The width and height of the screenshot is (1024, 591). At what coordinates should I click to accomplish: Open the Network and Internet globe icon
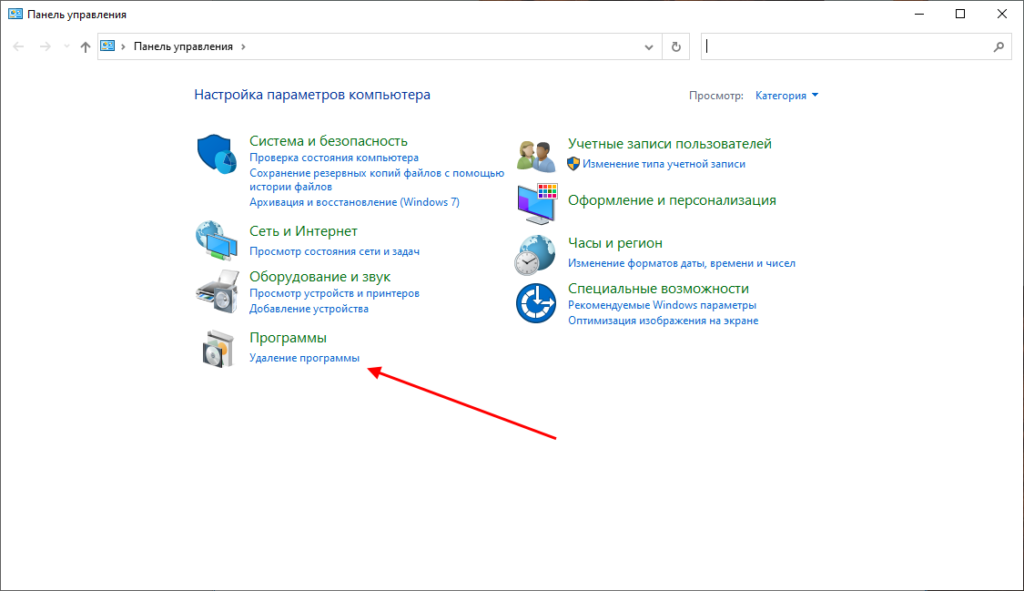[216, 240]
